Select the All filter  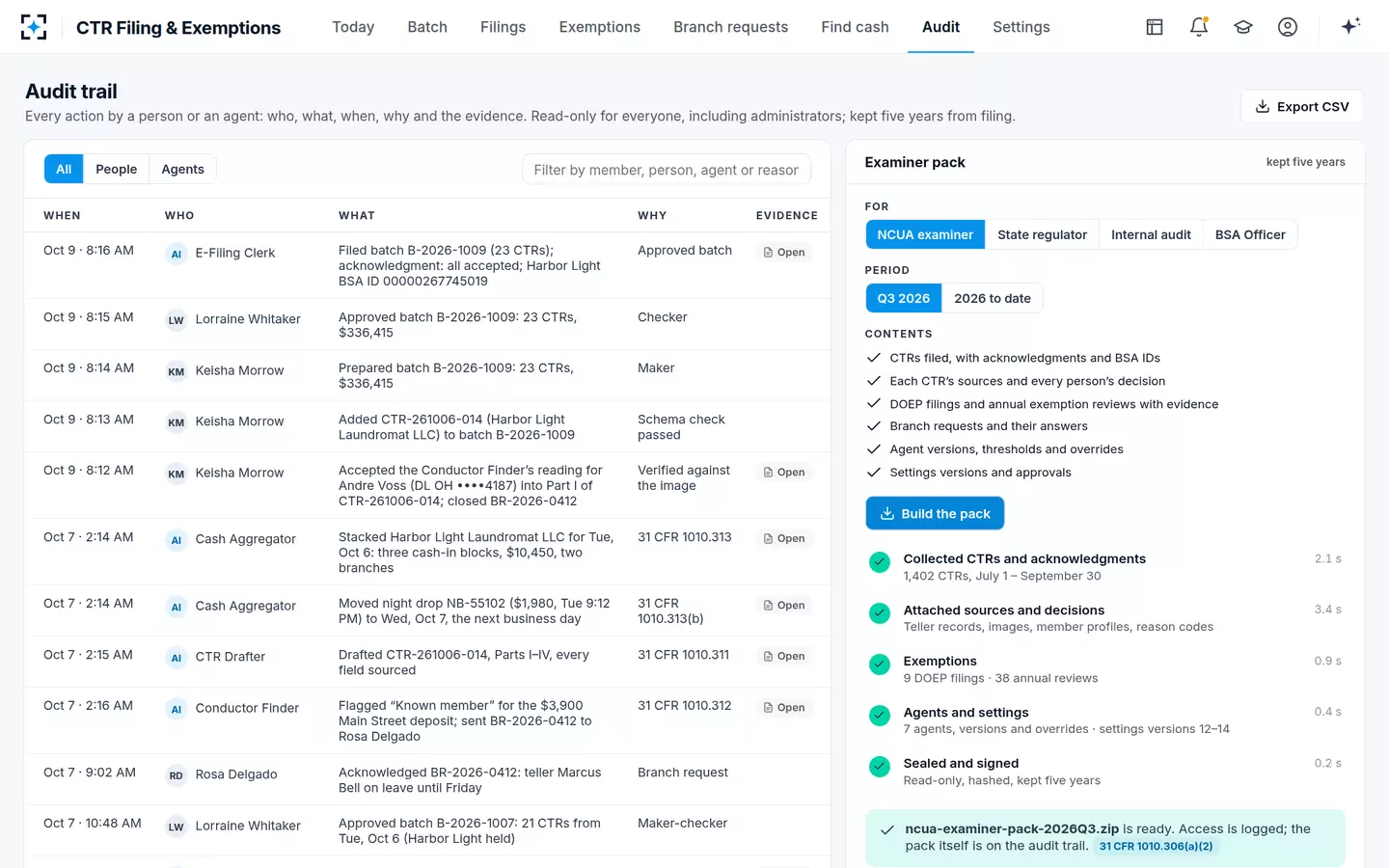[x=64, y=169]
